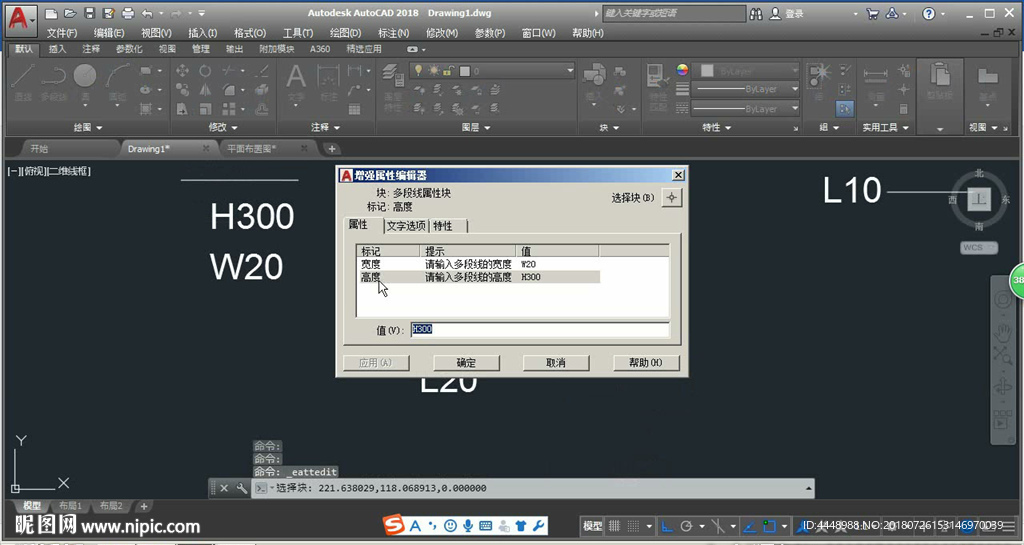
Task: Click into the 值(V) value field showing H300
Action: 540,330
